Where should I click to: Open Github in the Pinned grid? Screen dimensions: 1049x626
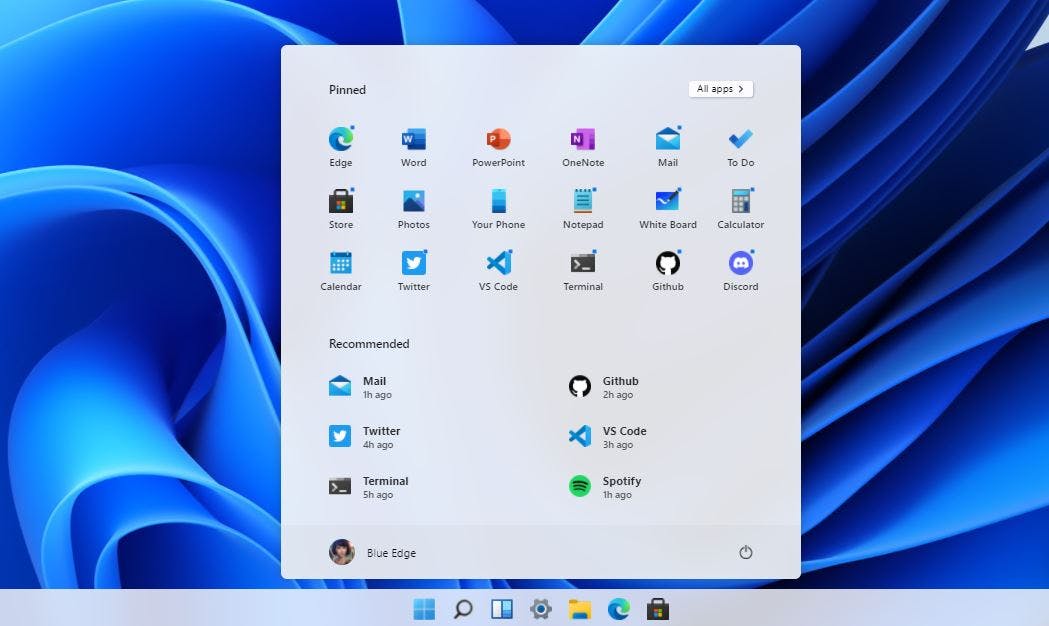tap(668, 270)
